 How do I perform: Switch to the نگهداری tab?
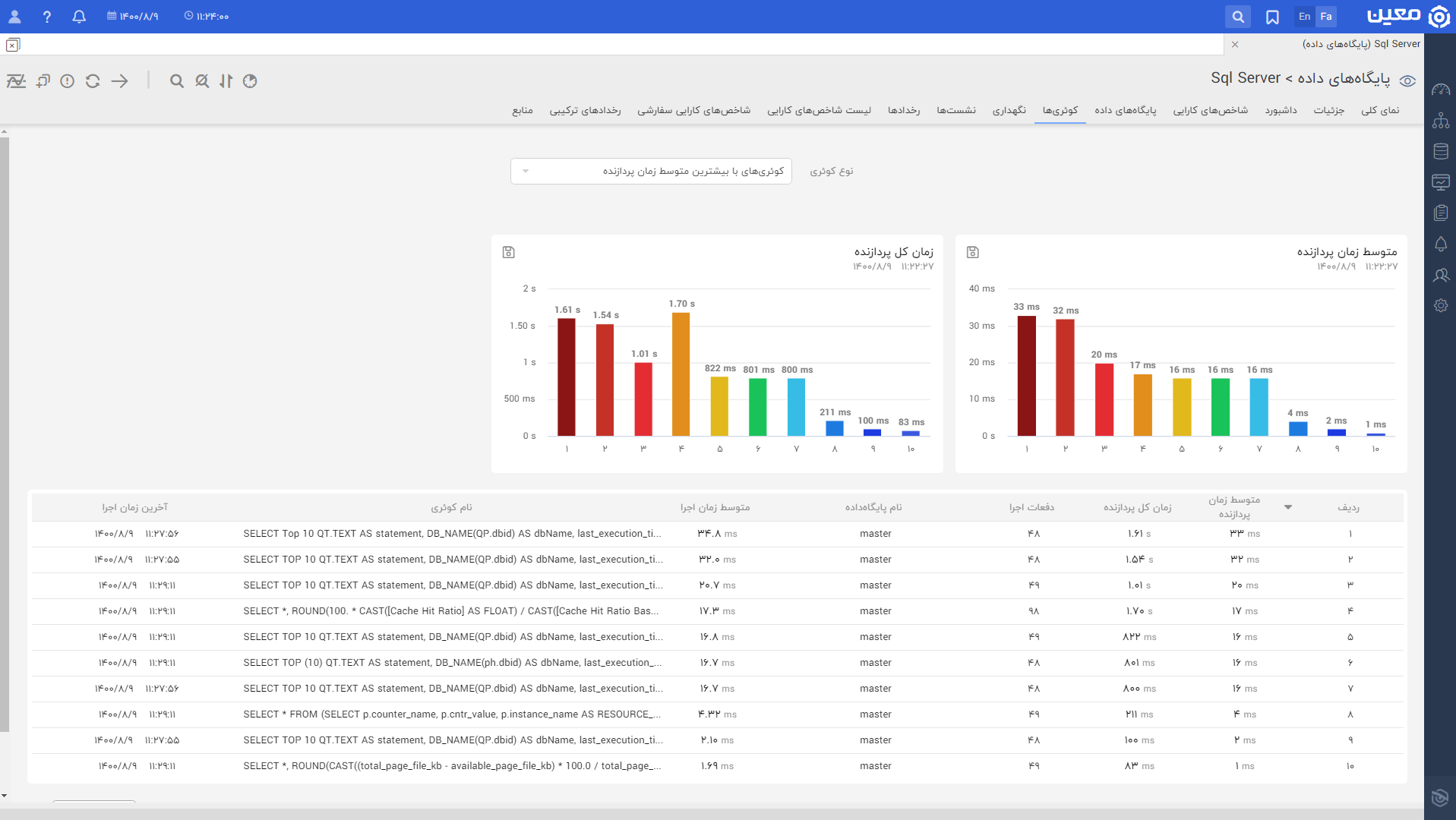point(1009,111)
